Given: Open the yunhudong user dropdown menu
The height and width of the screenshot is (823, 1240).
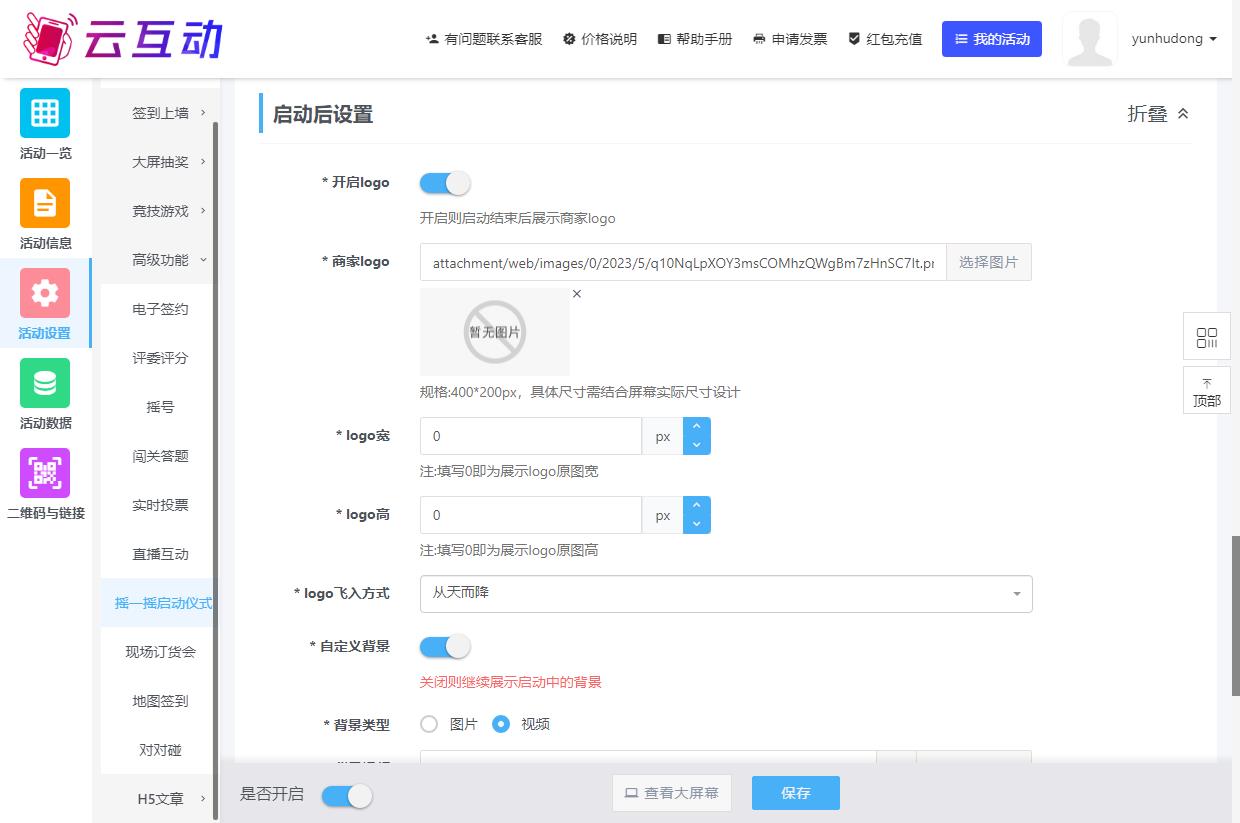Looking at the screenshot, I should coord(1173,39).
